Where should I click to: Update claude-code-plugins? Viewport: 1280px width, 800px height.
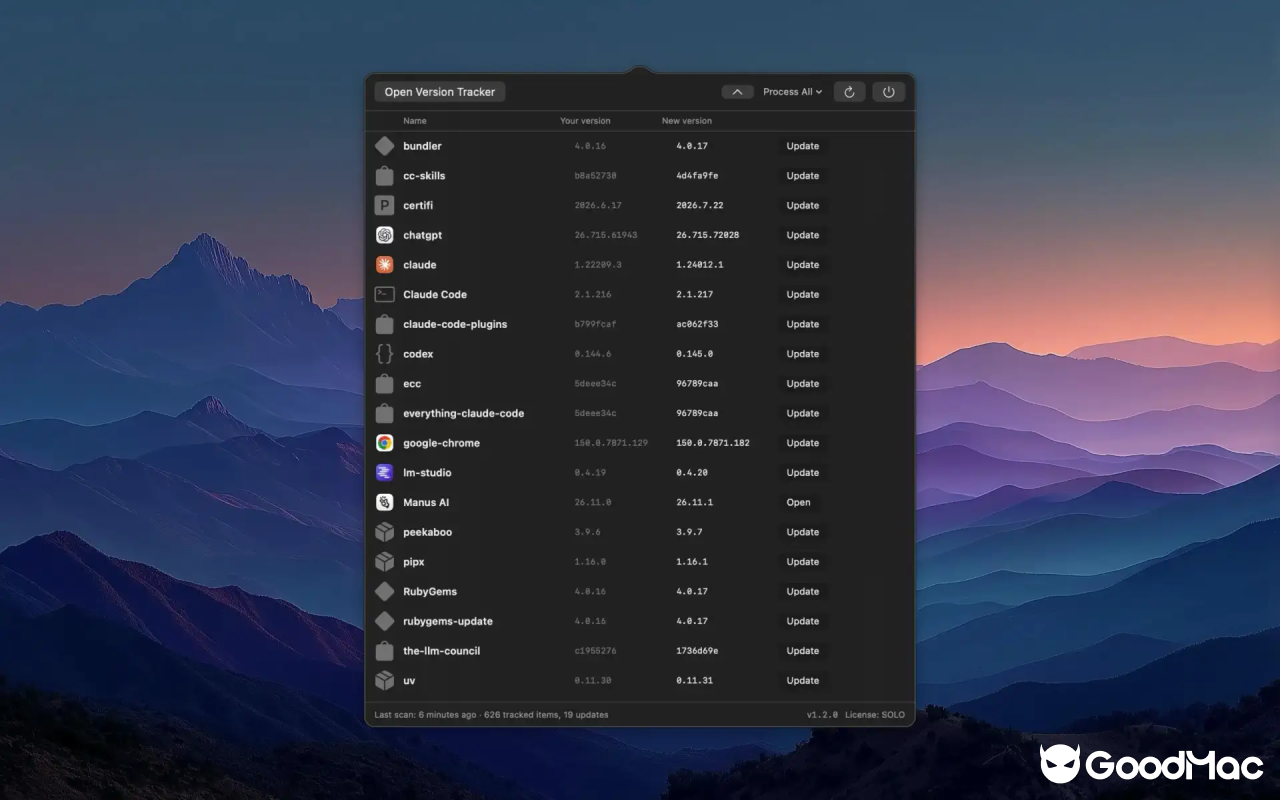tap(803, 324)
